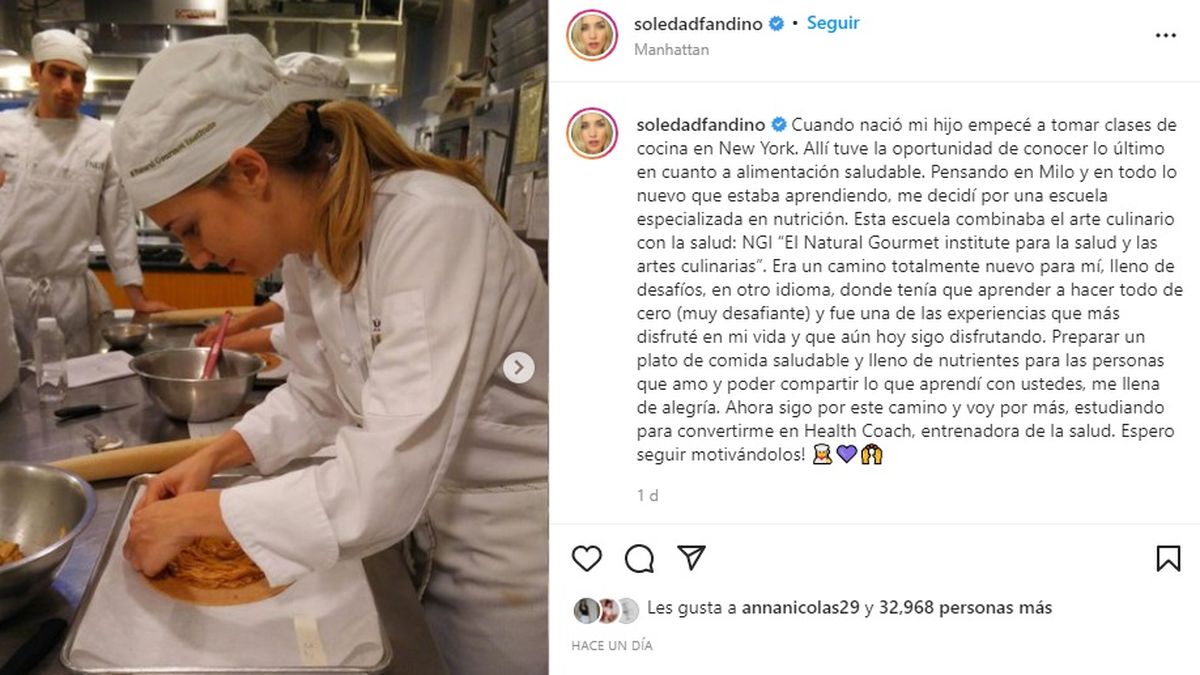Like the post with heart icon
The image size is (1200, 675).
[587, 558]
